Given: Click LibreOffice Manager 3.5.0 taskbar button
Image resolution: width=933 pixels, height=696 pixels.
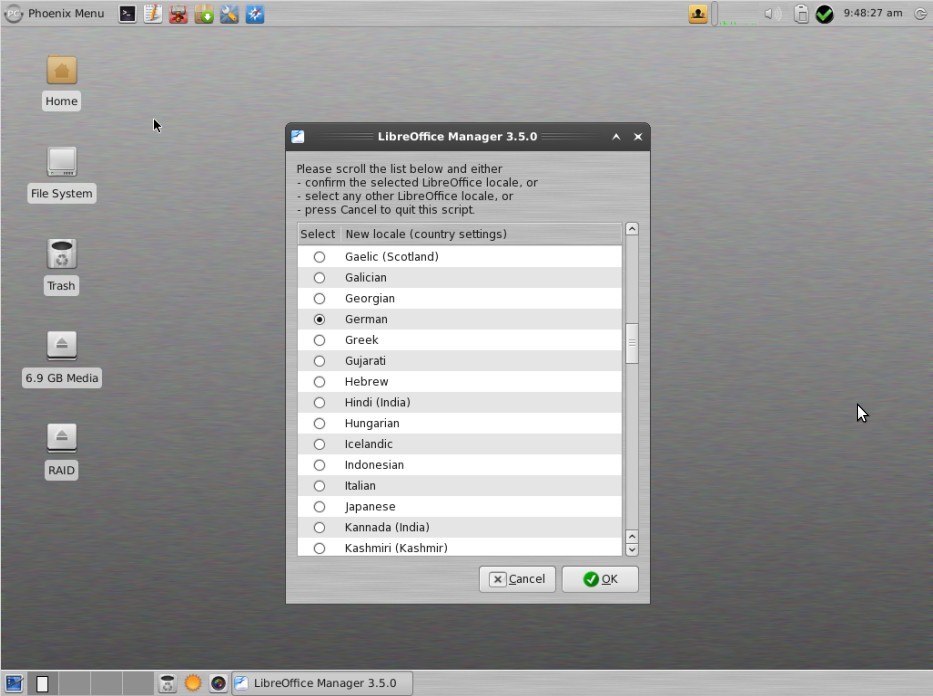Looking at the screenshot, I should (322, 683).
